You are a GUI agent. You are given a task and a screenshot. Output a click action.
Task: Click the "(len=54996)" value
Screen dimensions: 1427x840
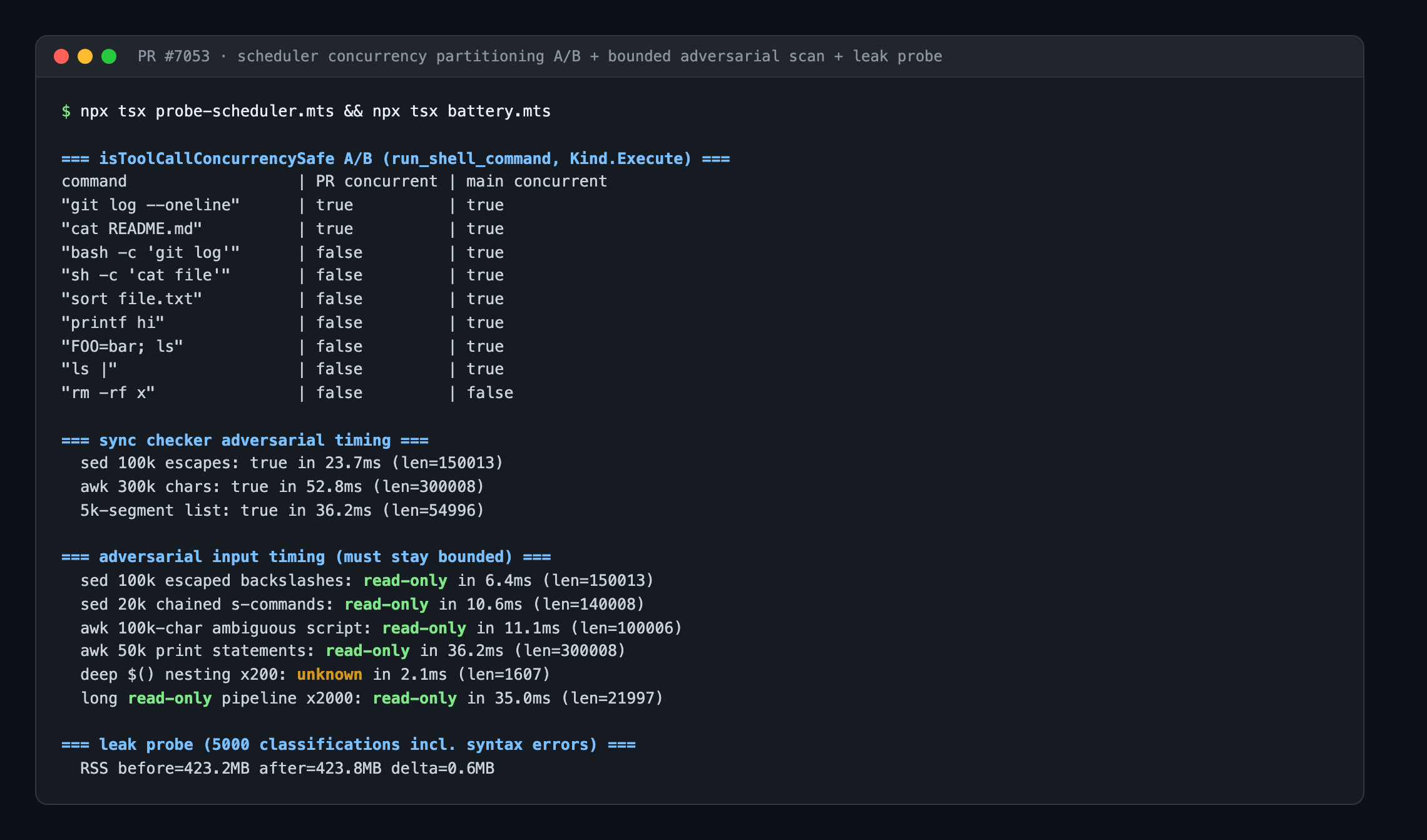[x=433, y=511]
